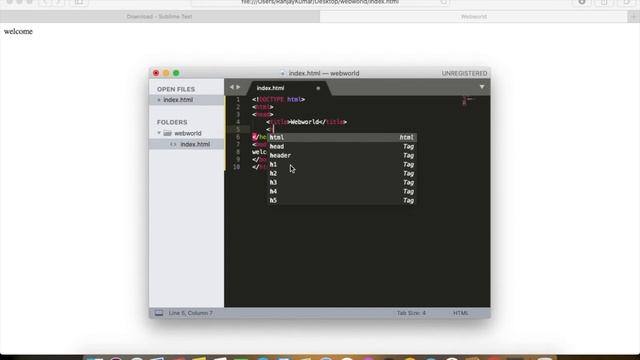Select html in autocomplete list
640x360 pixels.
[342, 138]
